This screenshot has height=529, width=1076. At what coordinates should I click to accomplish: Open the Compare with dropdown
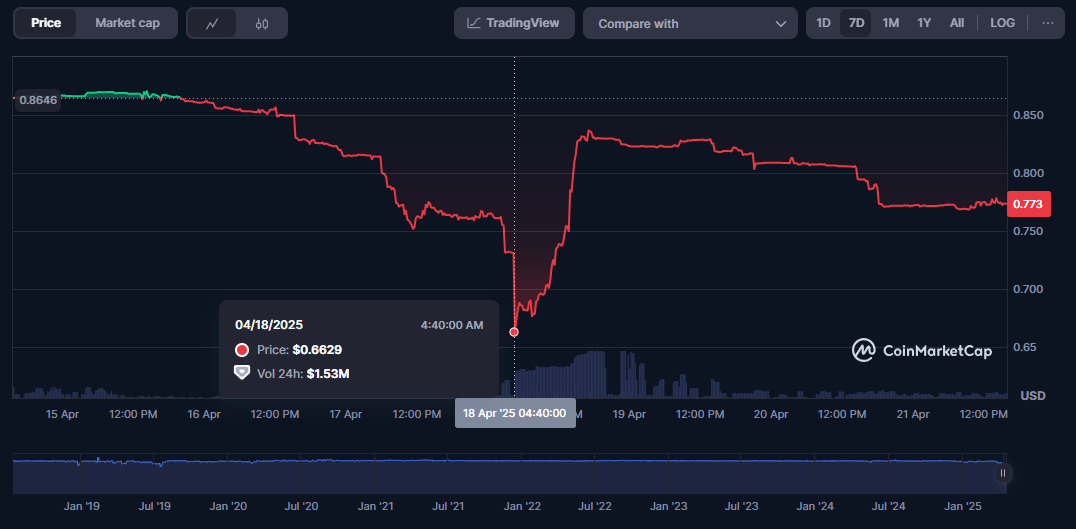pyautogui.click(x=690, y=23)
